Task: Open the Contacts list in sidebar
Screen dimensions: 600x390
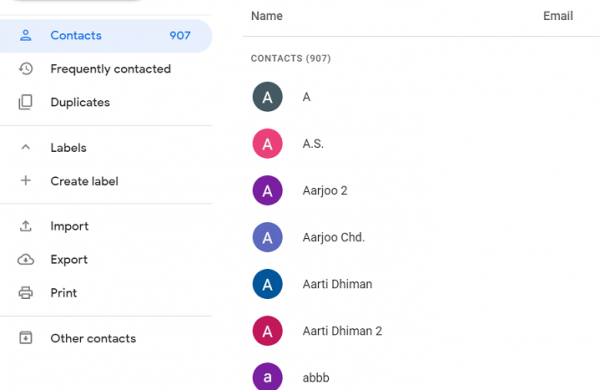Action: (105, 36)
